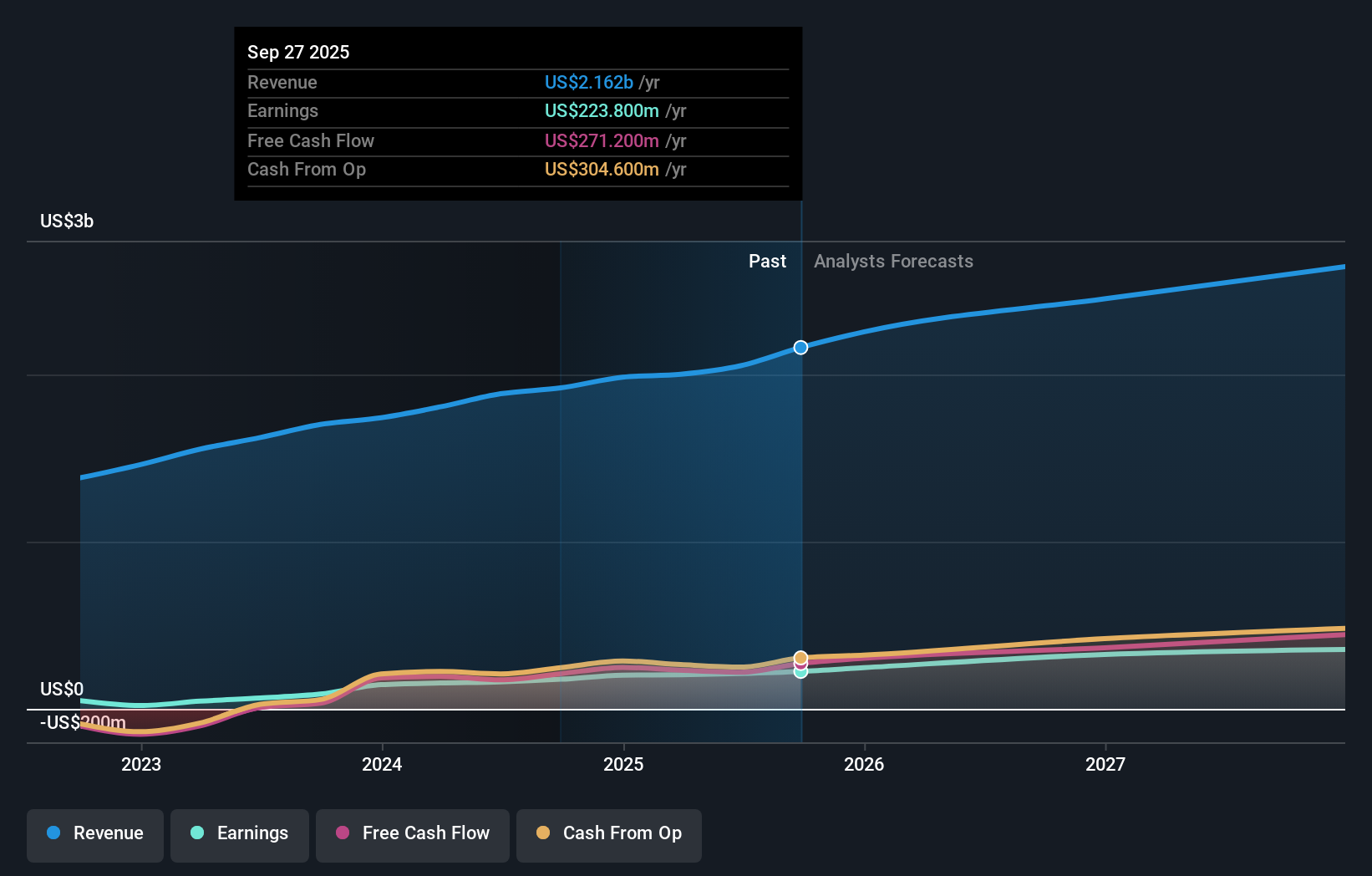Select the teal earnings marker on chart
This screenshot has height=876, width=1372.
[800, 673]
